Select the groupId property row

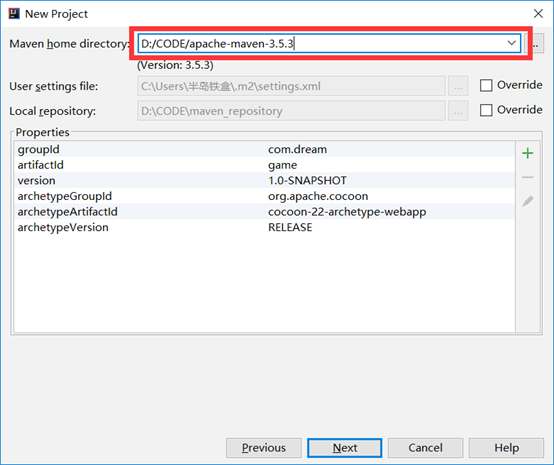pyautogui.click(x=264, y=149)
